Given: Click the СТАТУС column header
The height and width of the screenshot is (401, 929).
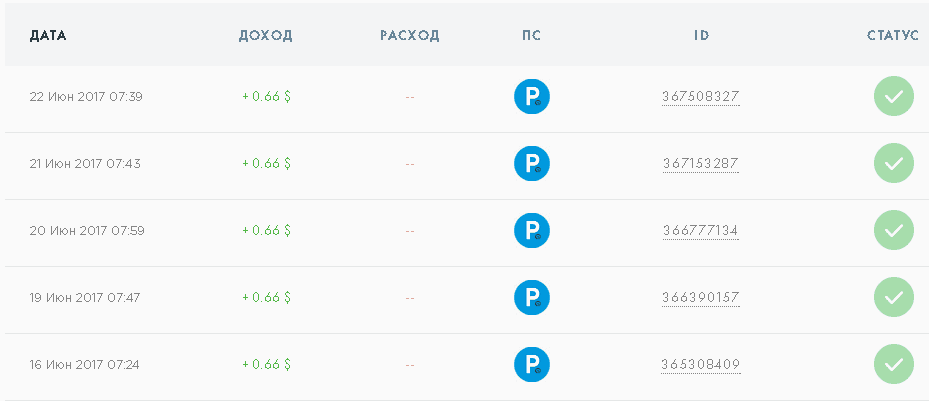Looking at the screenshot, I should [893, 36].
